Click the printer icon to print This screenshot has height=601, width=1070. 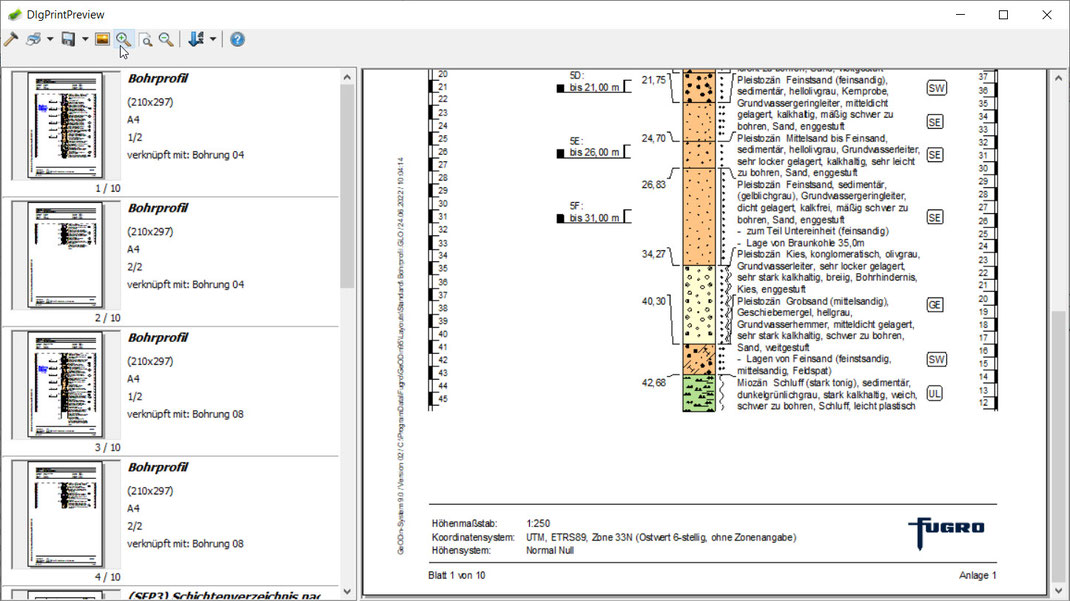point(33,40)
